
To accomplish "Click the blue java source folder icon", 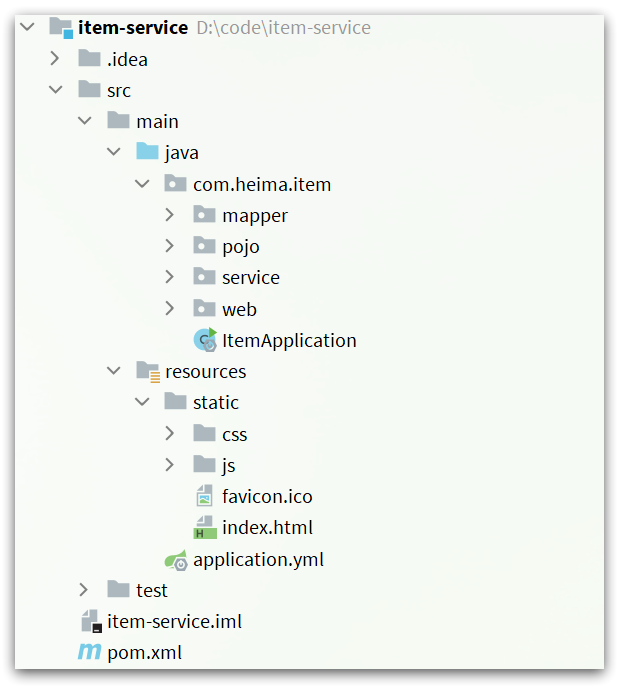I will (147, 153).
